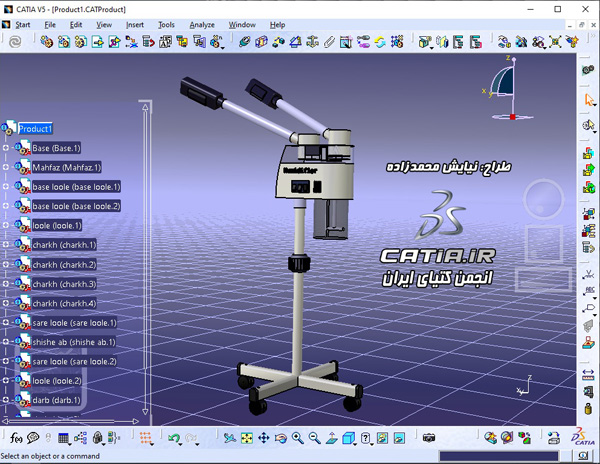Click Existing Component With Positioning icon
600x464 pixels.
point(114,42)
